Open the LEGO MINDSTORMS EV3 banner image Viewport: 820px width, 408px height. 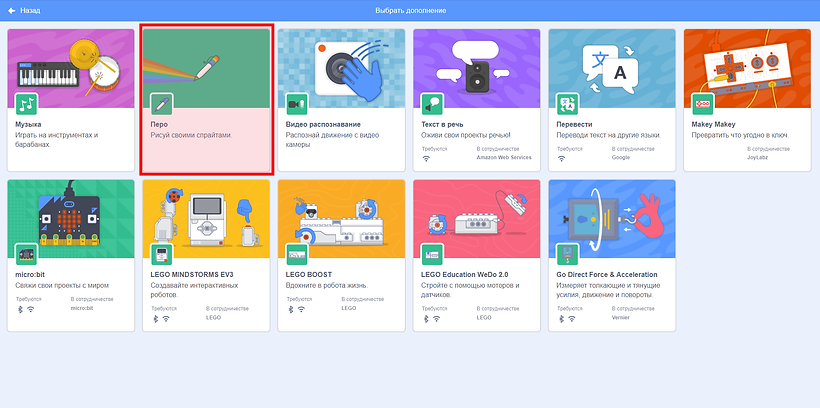[206, 219]
